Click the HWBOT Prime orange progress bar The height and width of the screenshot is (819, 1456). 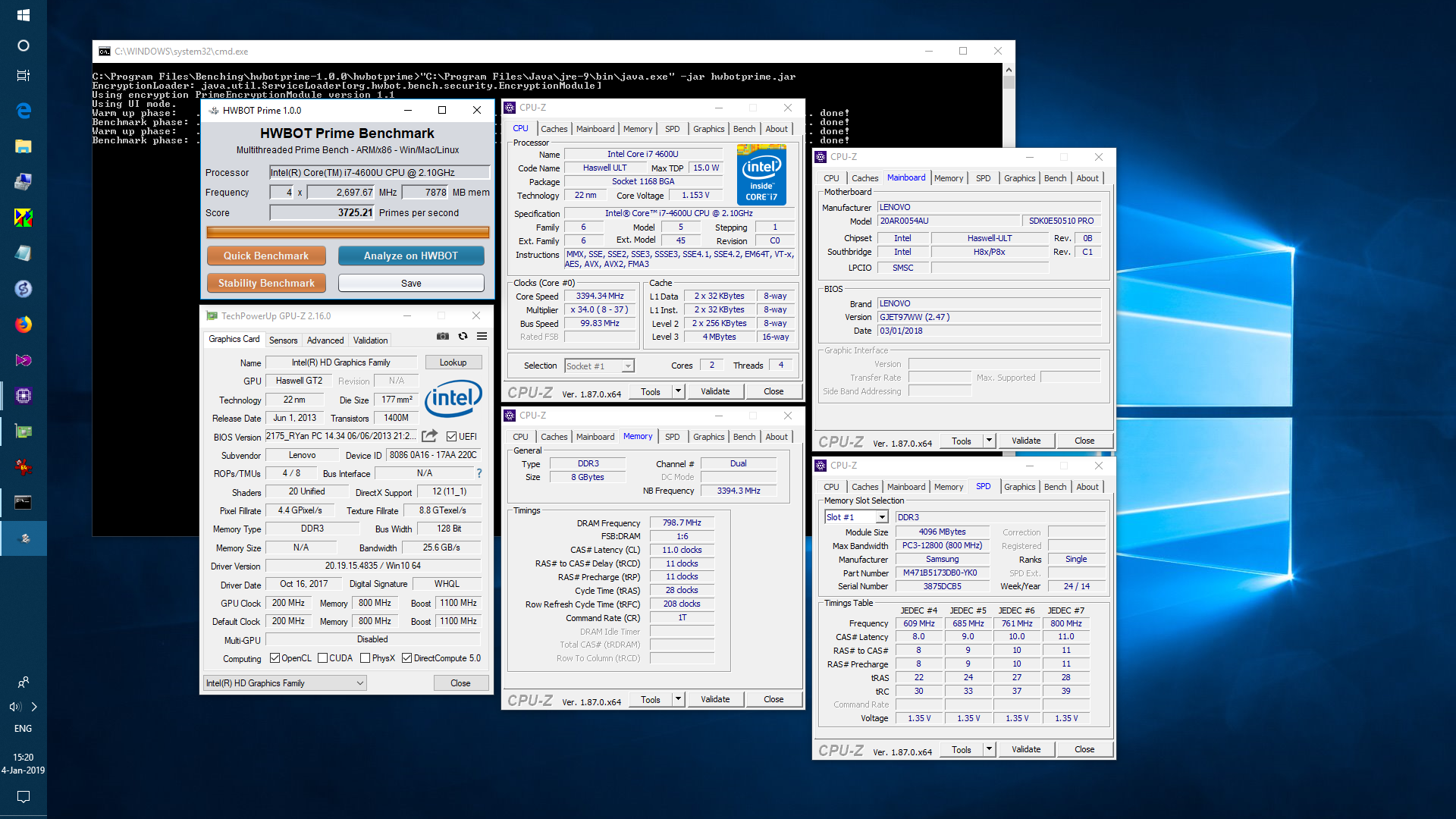(348, 233)
